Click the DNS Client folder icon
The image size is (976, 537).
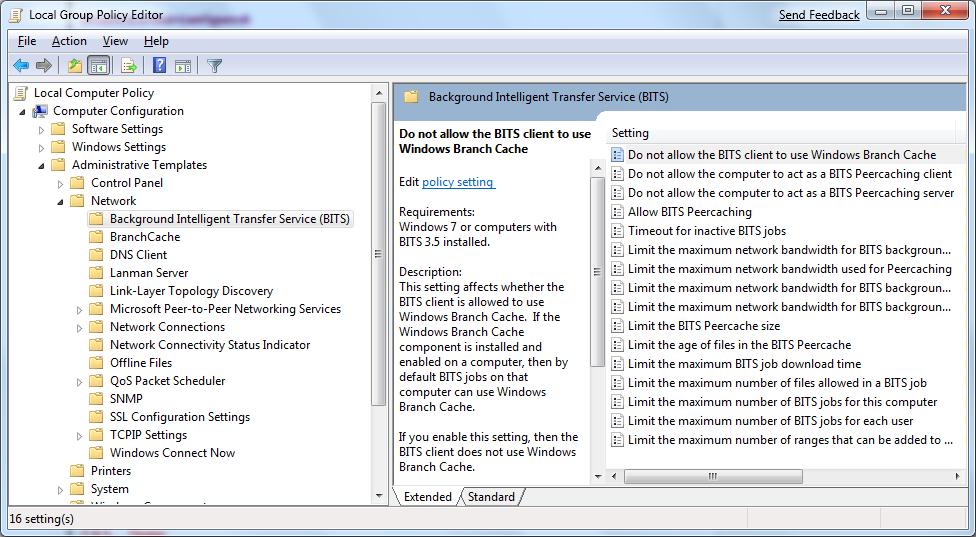(96, 254)
